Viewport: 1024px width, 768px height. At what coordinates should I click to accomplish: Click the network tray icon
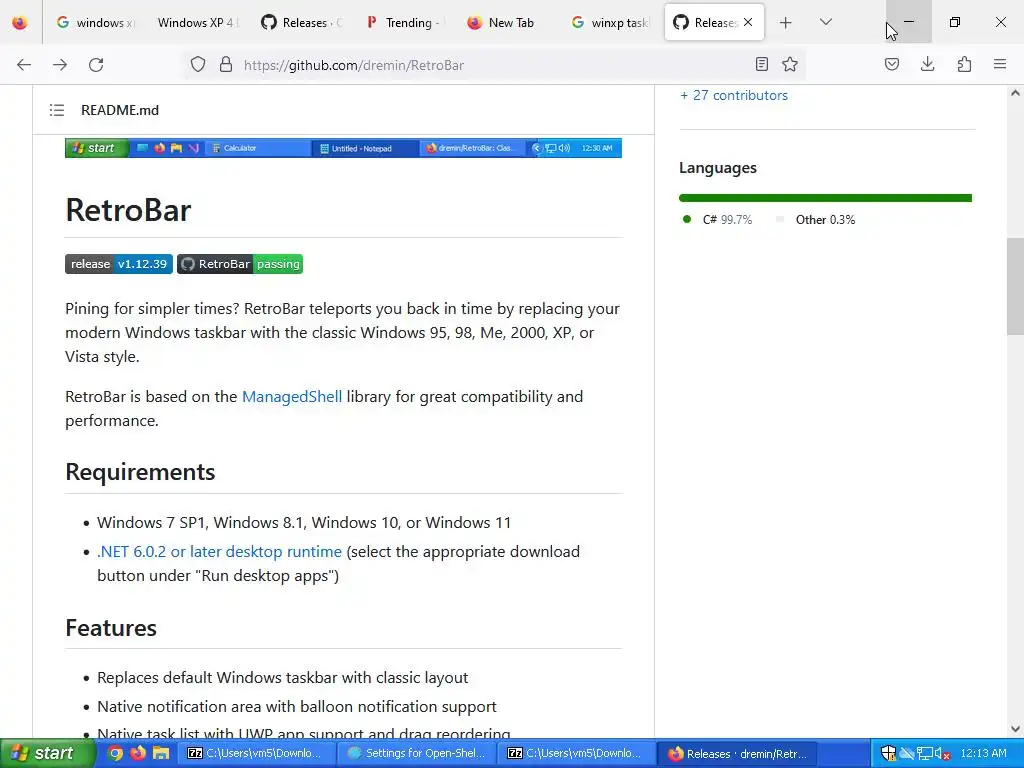click(925, 754)
